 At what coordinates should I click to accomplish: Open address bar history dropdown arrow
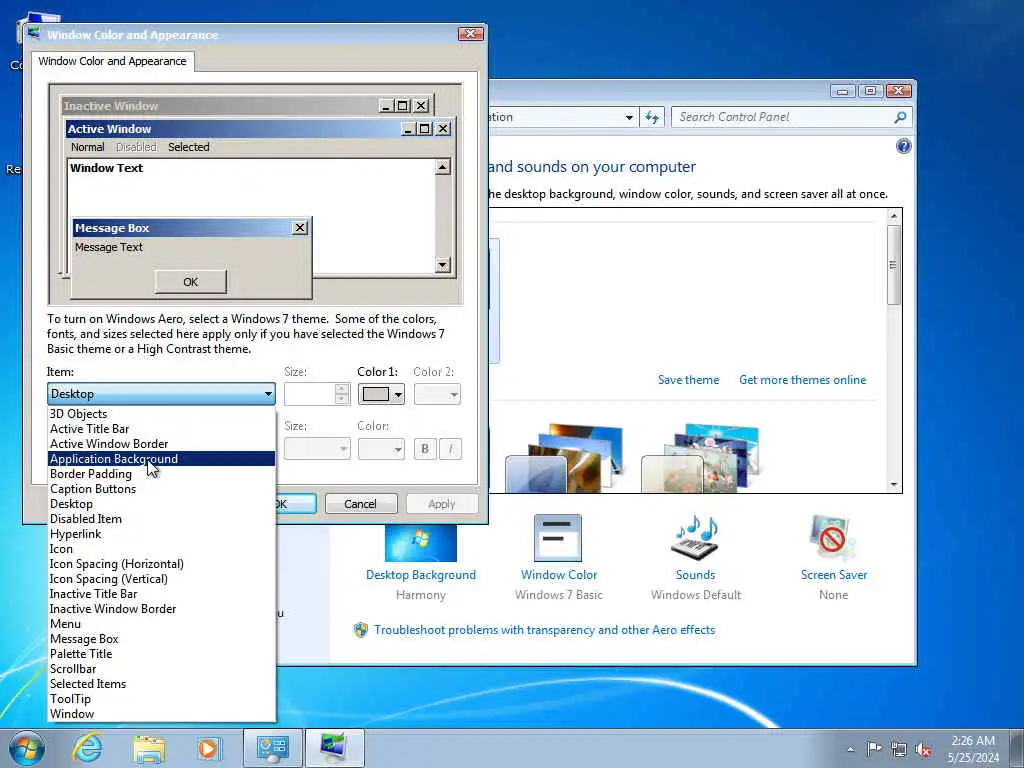point(629,118)
